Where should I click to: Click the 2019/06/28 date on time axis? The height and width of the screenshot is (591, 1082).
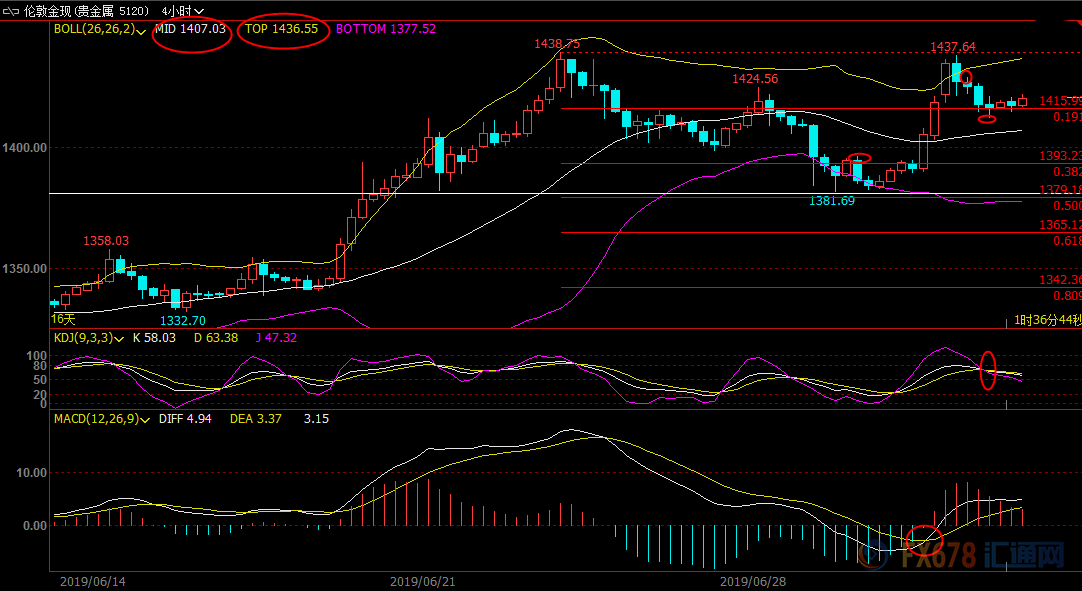tap(752, 581)
